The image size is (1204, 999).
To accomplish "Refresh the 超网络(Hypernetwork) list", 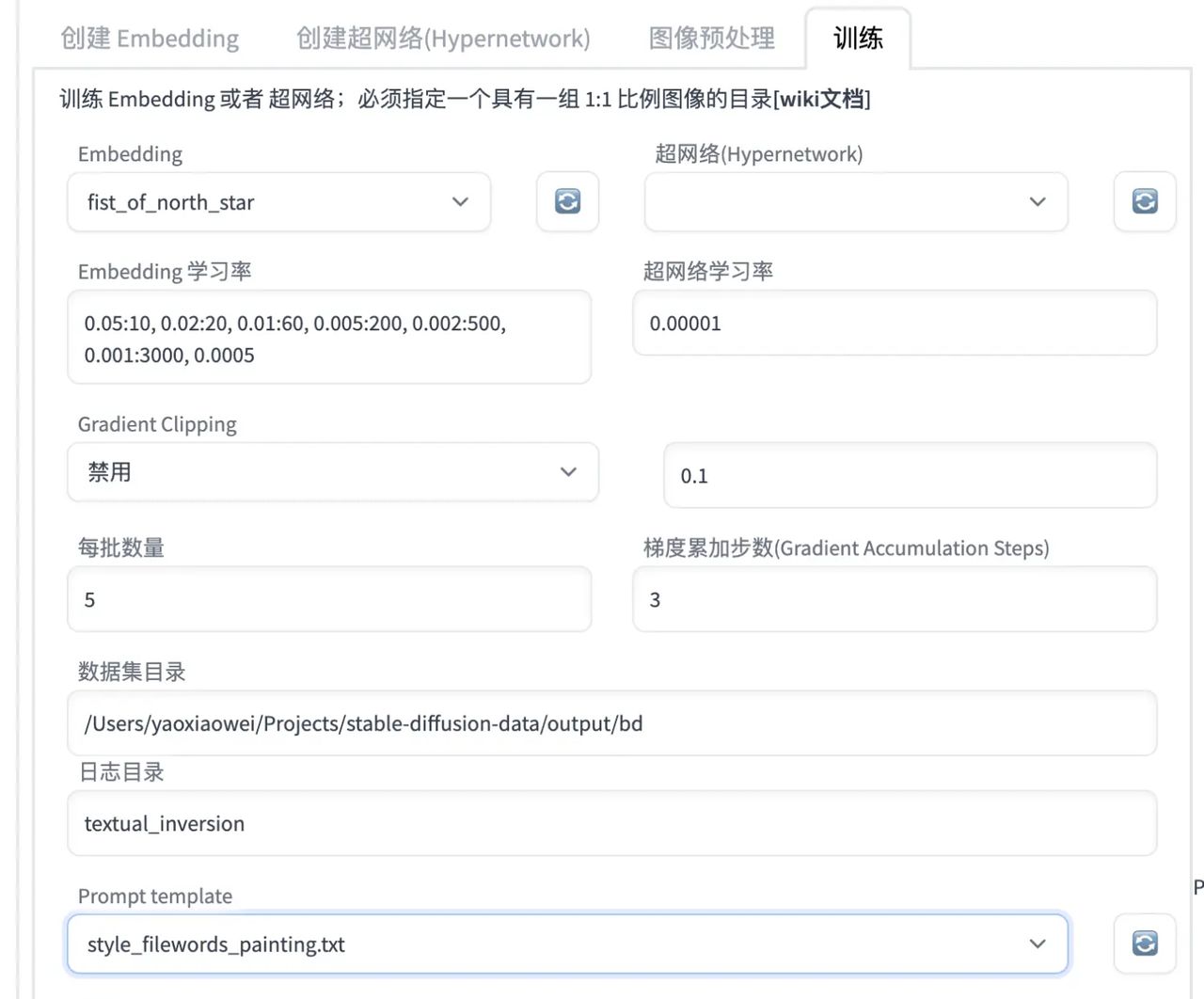I will pos(1144,201).
